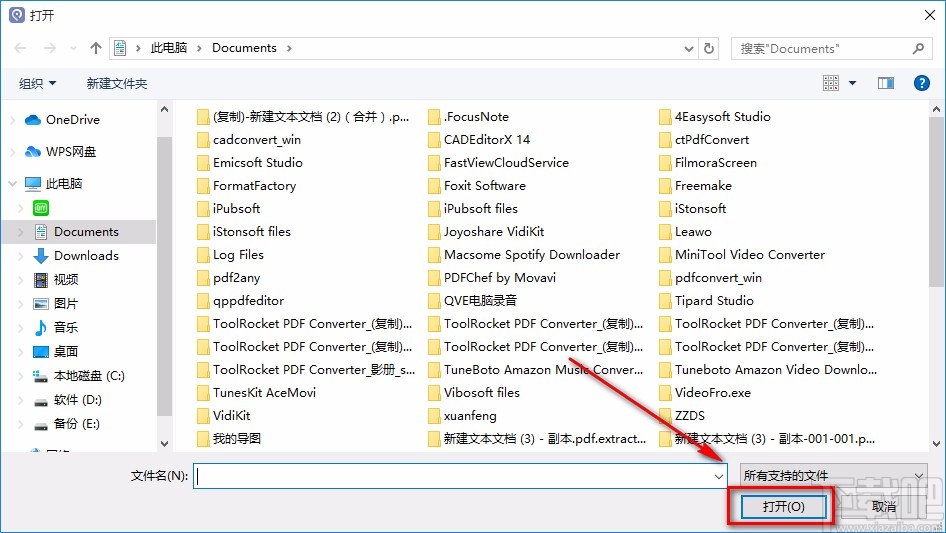This screenshot has height=533, width=946.
Task: Open 音乐 in navigation pane
Action: 56,327
